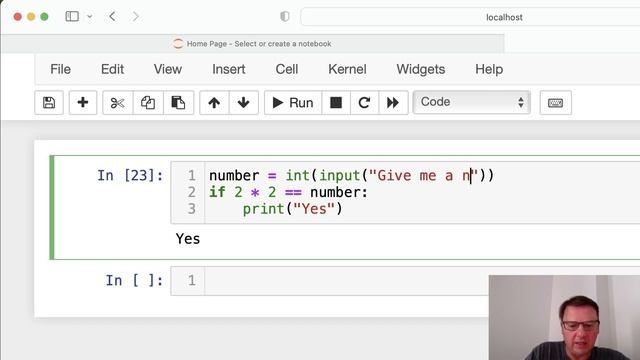This screenshot has height=360, width=640.
Task: Open the privacy report shield icon
Action: tap(284, 16)
